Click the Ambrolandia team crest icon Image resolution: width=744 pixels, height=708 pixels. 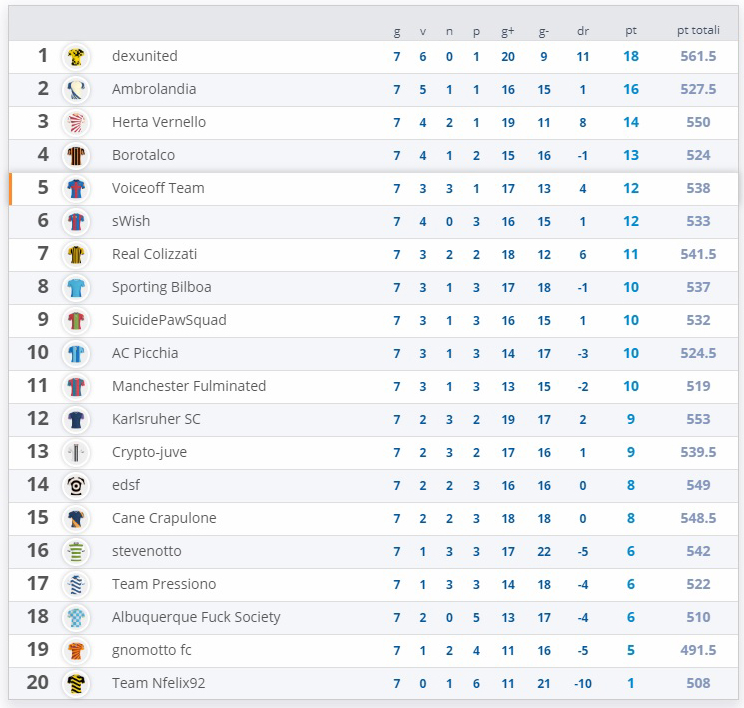76,89
